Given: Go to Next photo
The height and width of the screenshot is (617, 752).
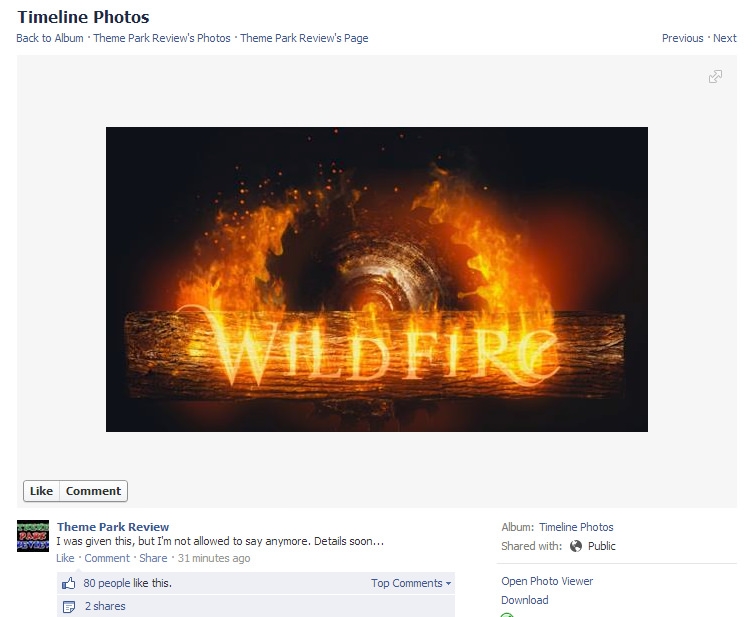Looking at the screenshot, I should (725, 38).
